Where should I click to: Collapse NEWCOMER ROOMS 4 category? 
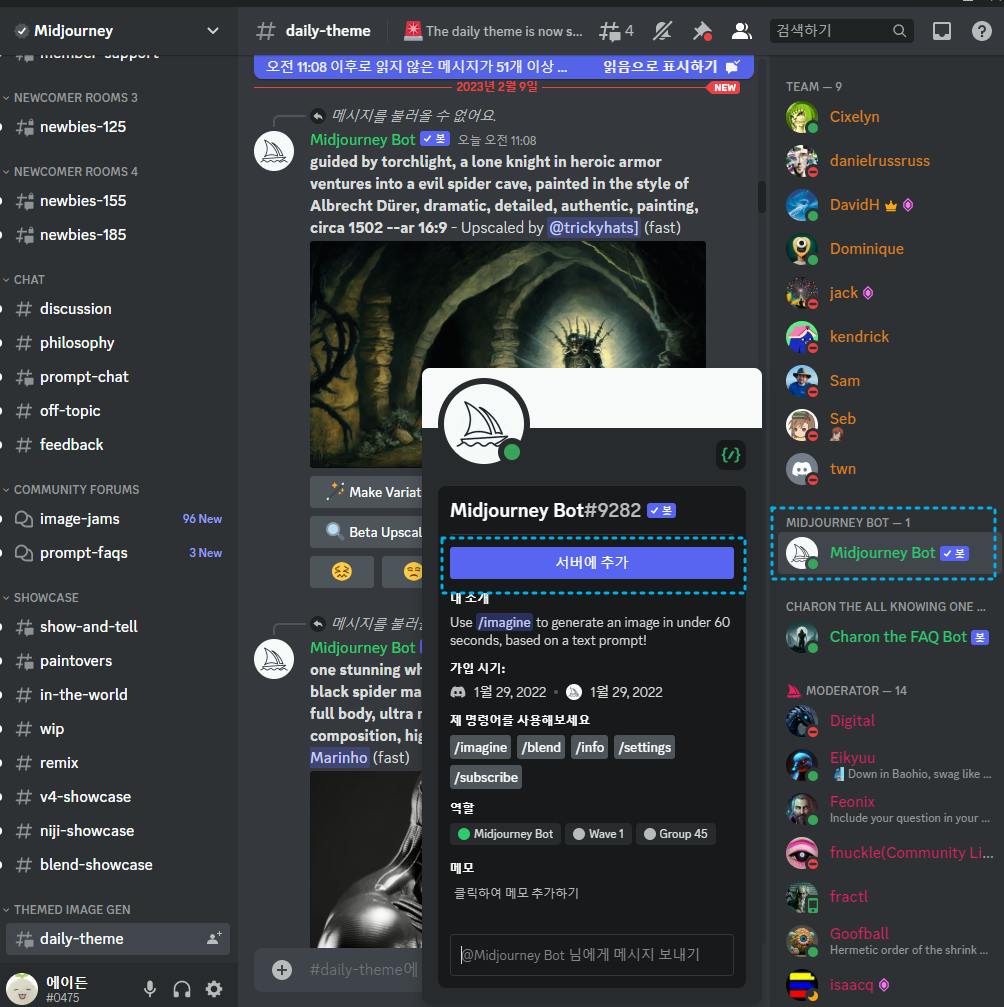click(x=71, y=171)
